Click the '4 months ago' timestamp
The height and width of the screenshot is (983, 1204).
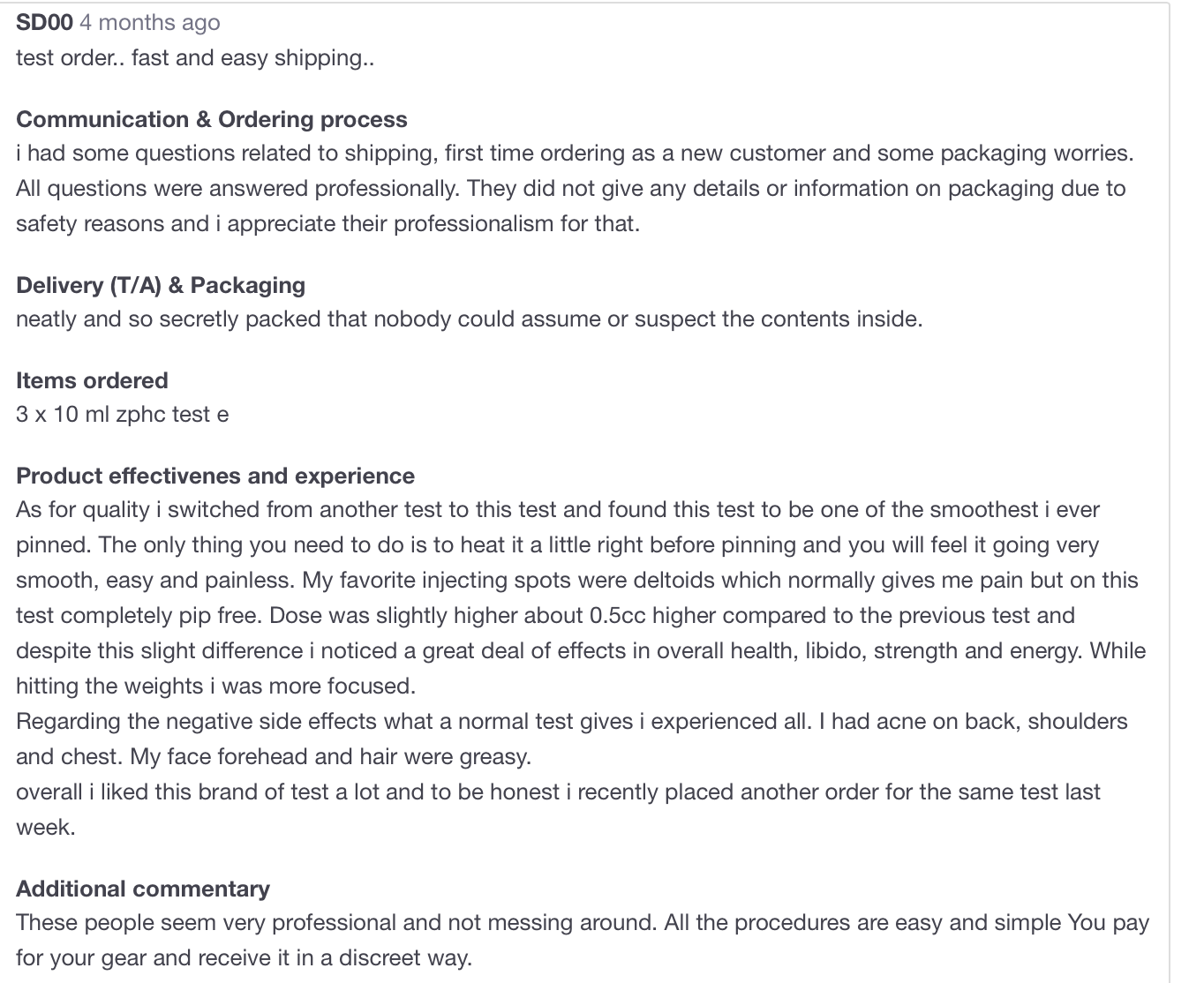(150, 23)
